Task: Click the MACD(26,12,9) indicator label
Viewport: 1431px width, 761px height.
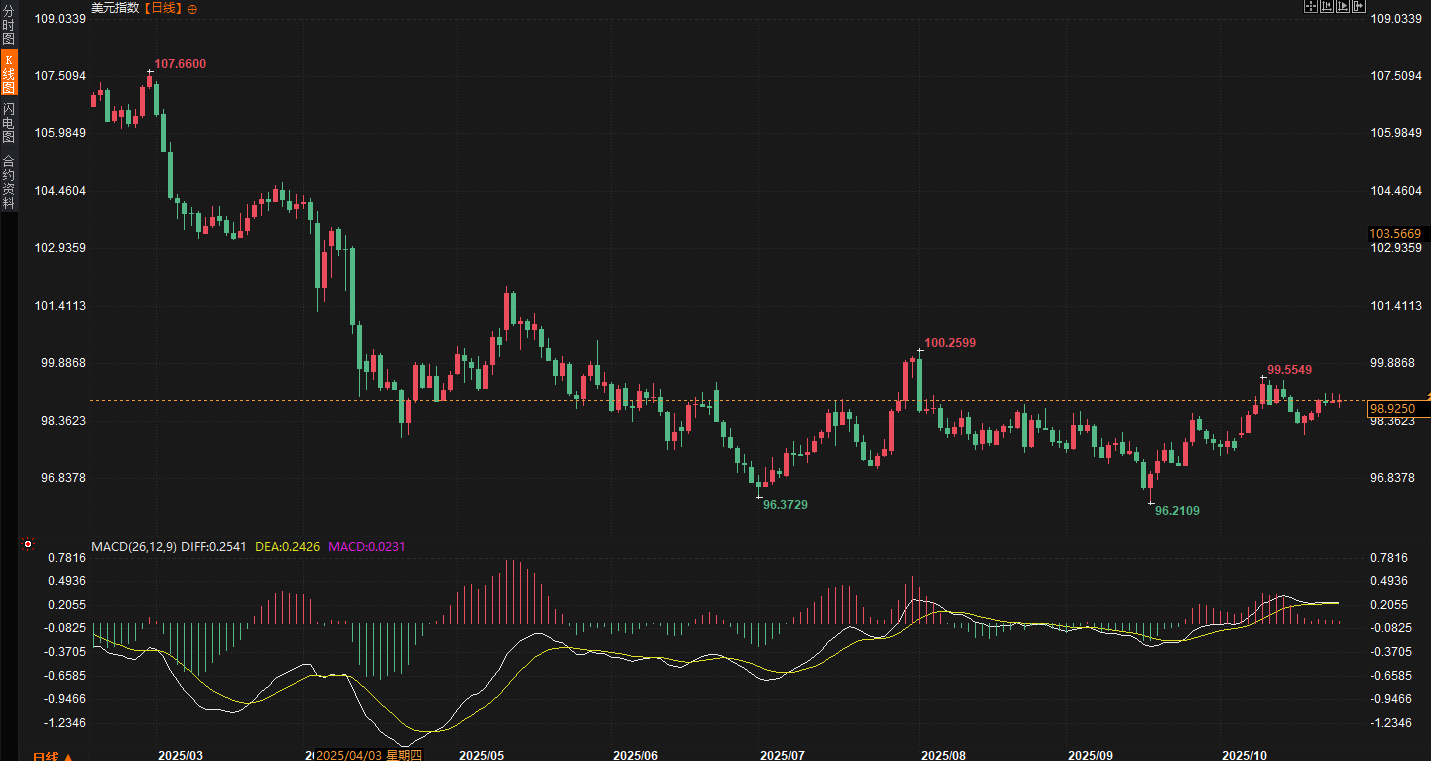Action: [134, 546]
